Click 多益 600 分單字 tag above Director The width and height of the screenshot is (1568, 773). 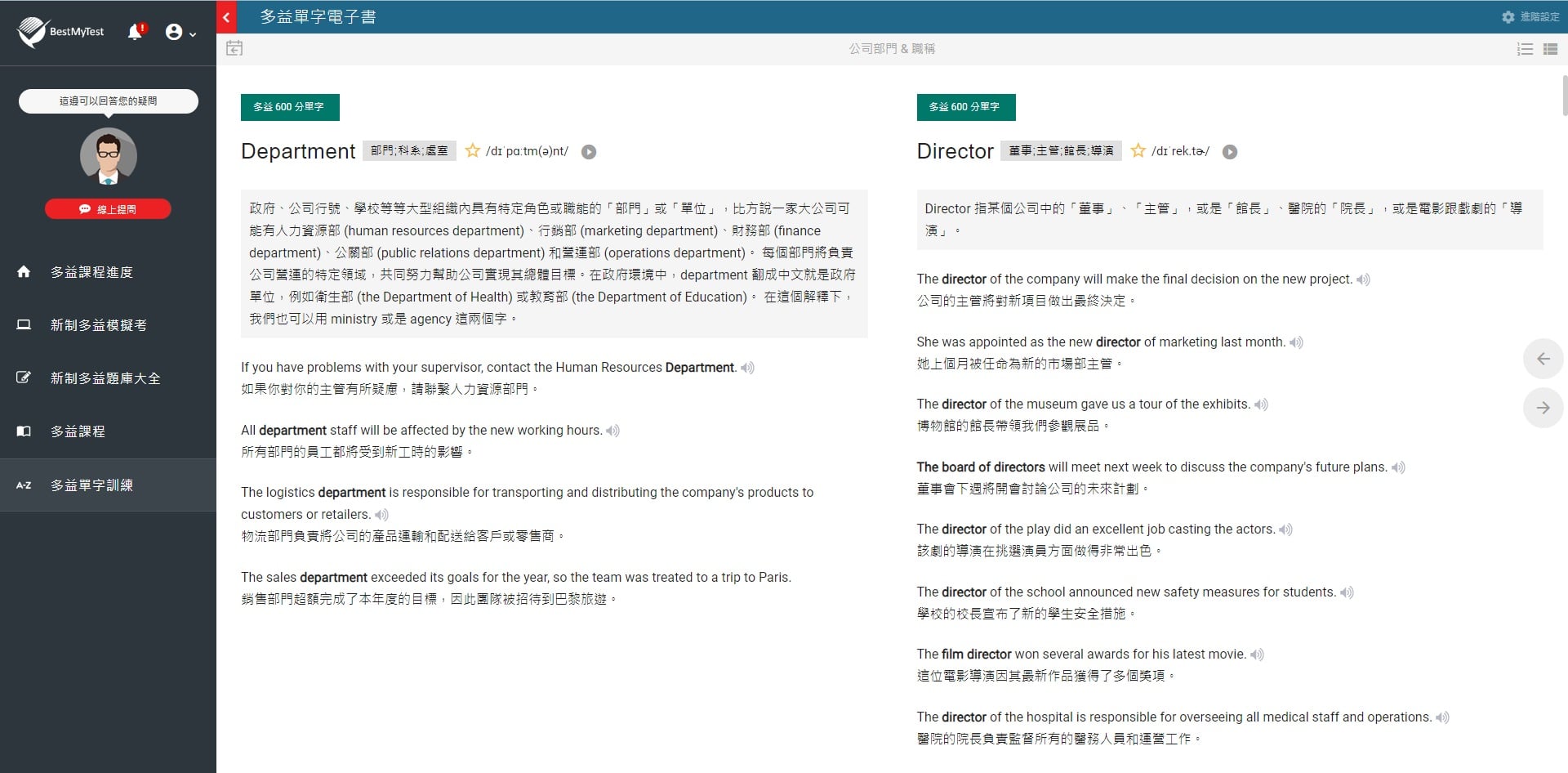pyautogui.click(x=966, y=107)
